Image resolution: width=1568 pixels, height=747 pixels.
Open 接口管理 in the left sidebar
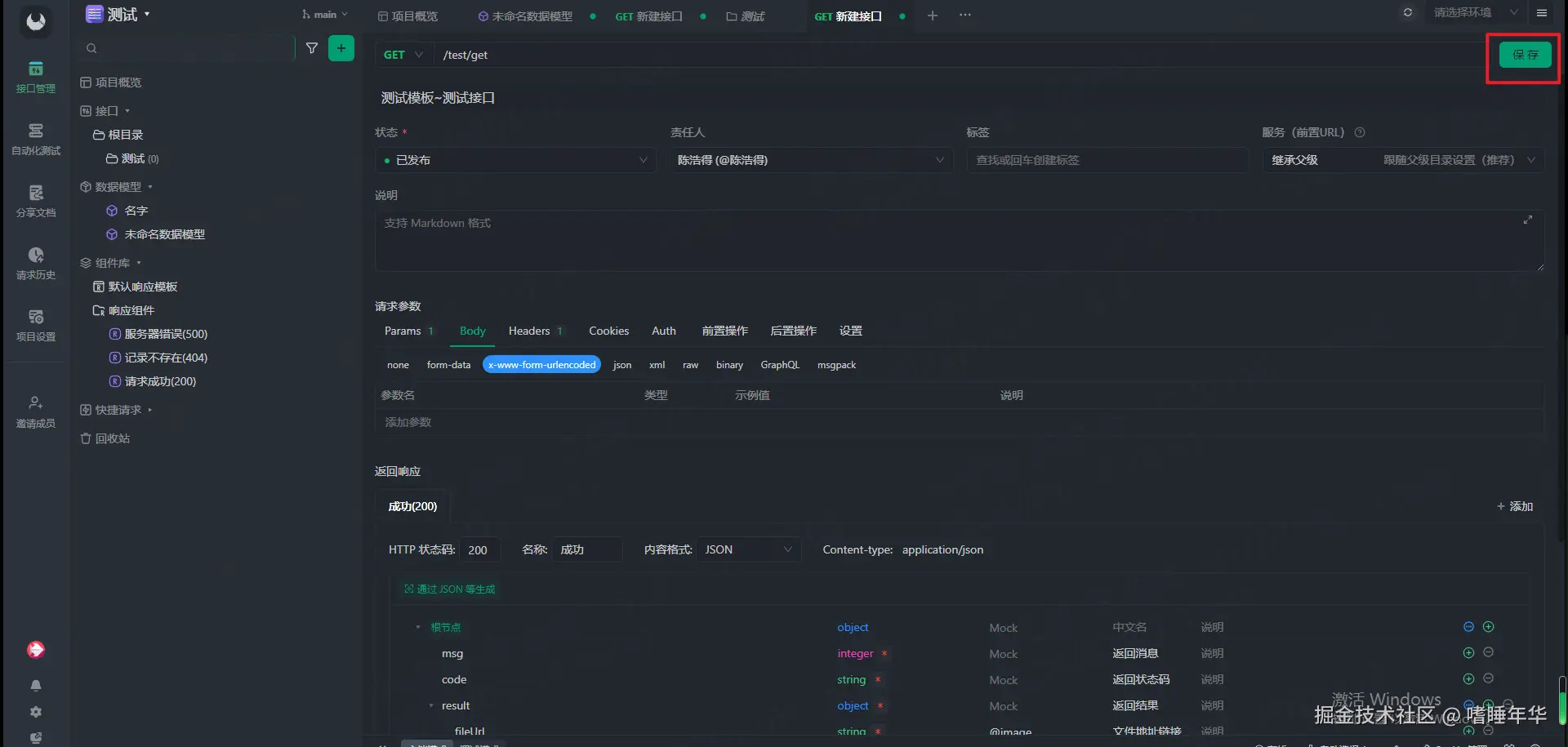[36, 78]
